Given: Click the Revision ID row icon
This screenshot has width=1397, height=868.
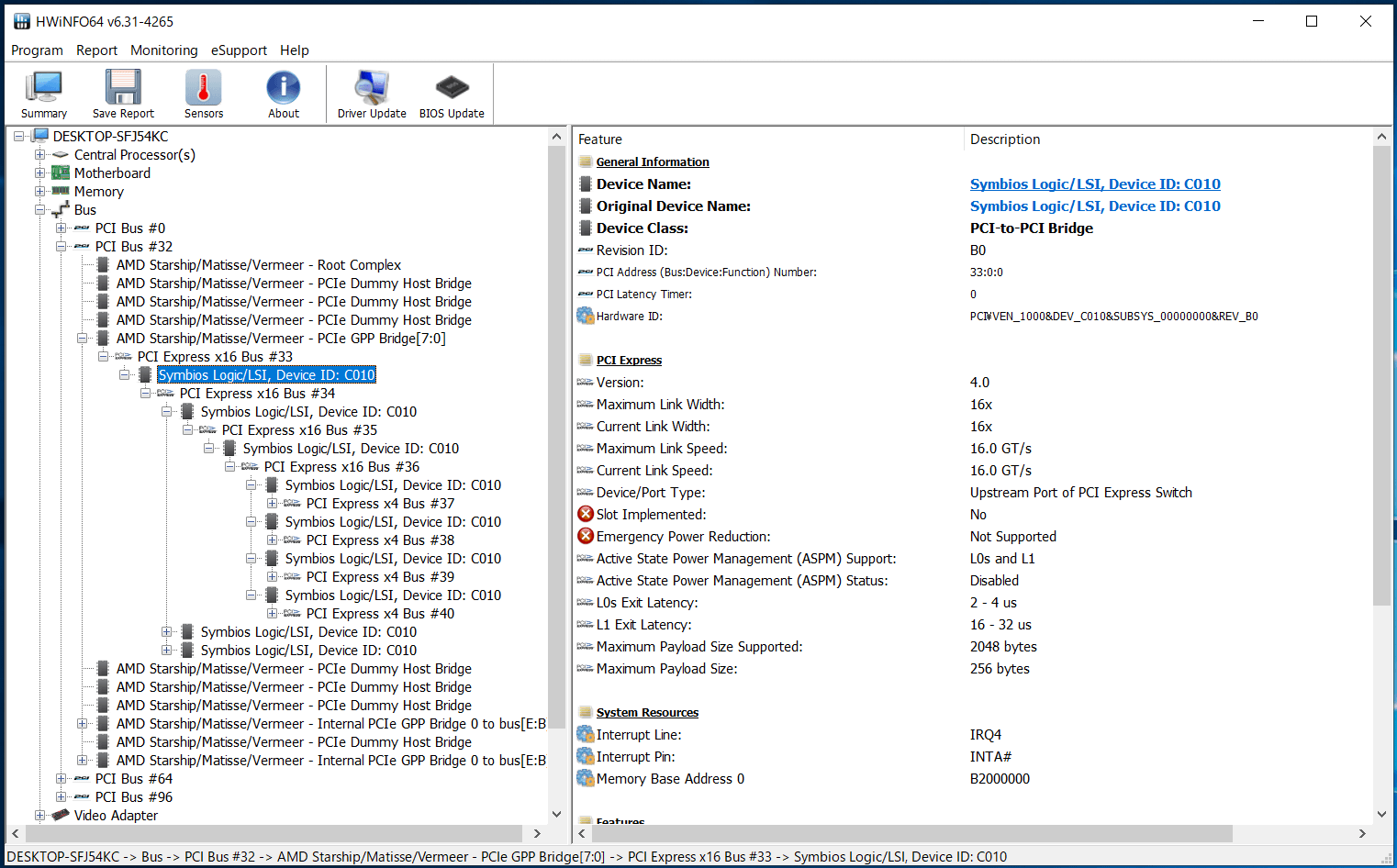Looking at the screenshot, I should coord(585,250).
